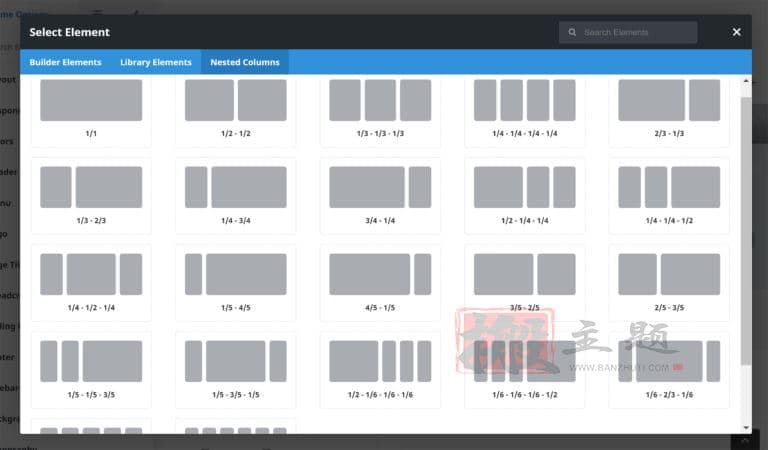Image resolution: width=768 pixels, height=450 pixels.
Task: Click the scrollbar up arrow
Action: pos(746,81)
